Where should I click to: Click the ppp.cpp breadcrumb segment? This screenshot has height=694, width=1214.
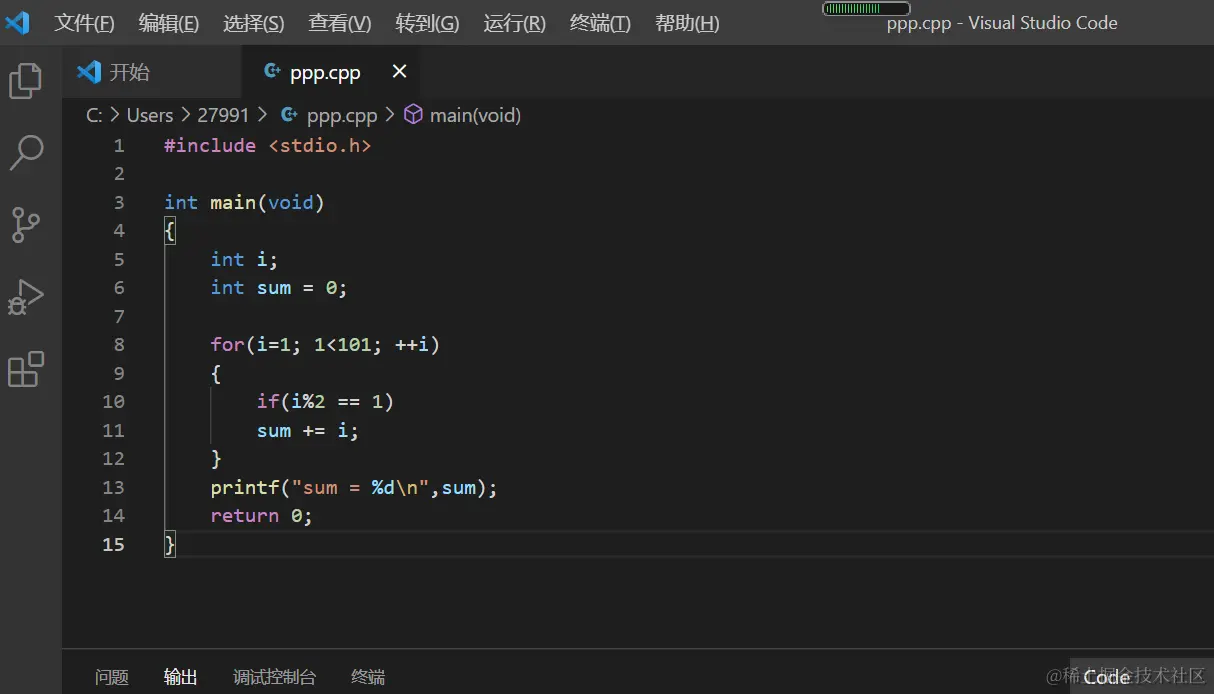click(341, 115)
